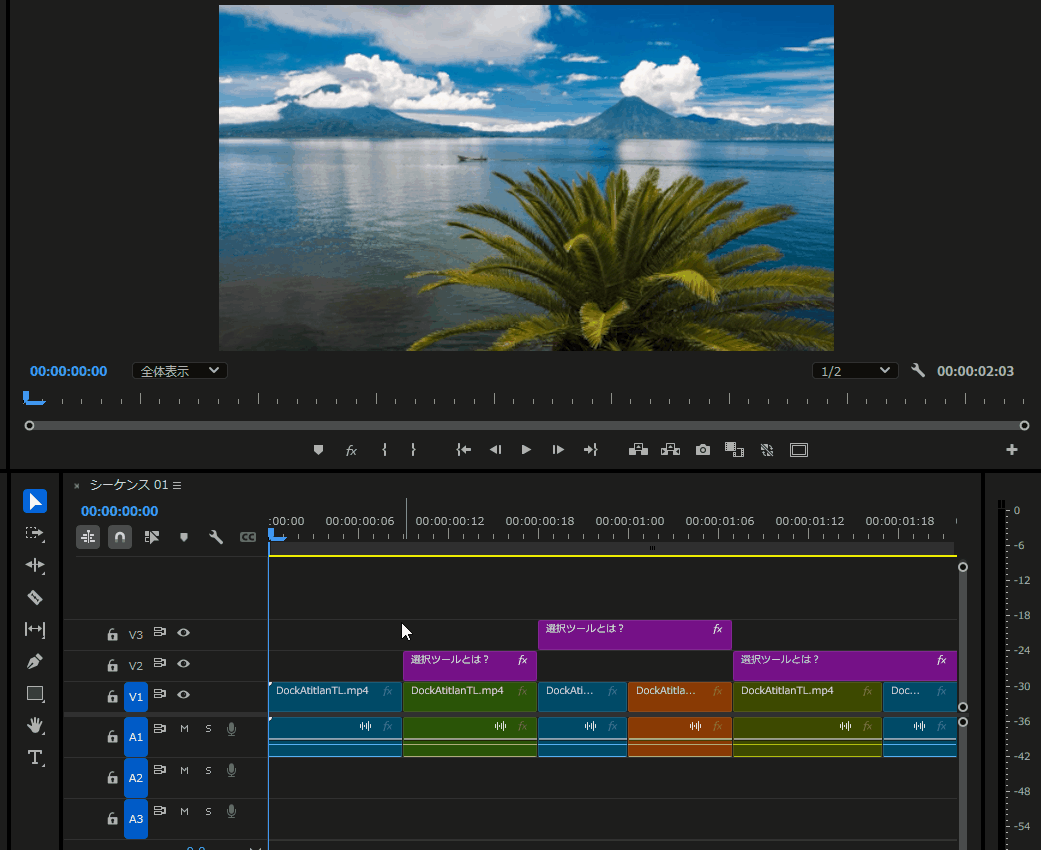Select the Track Select Forward tool
Image resolution: width=1041 pixels, height=850 pixels.
point(35,534)
